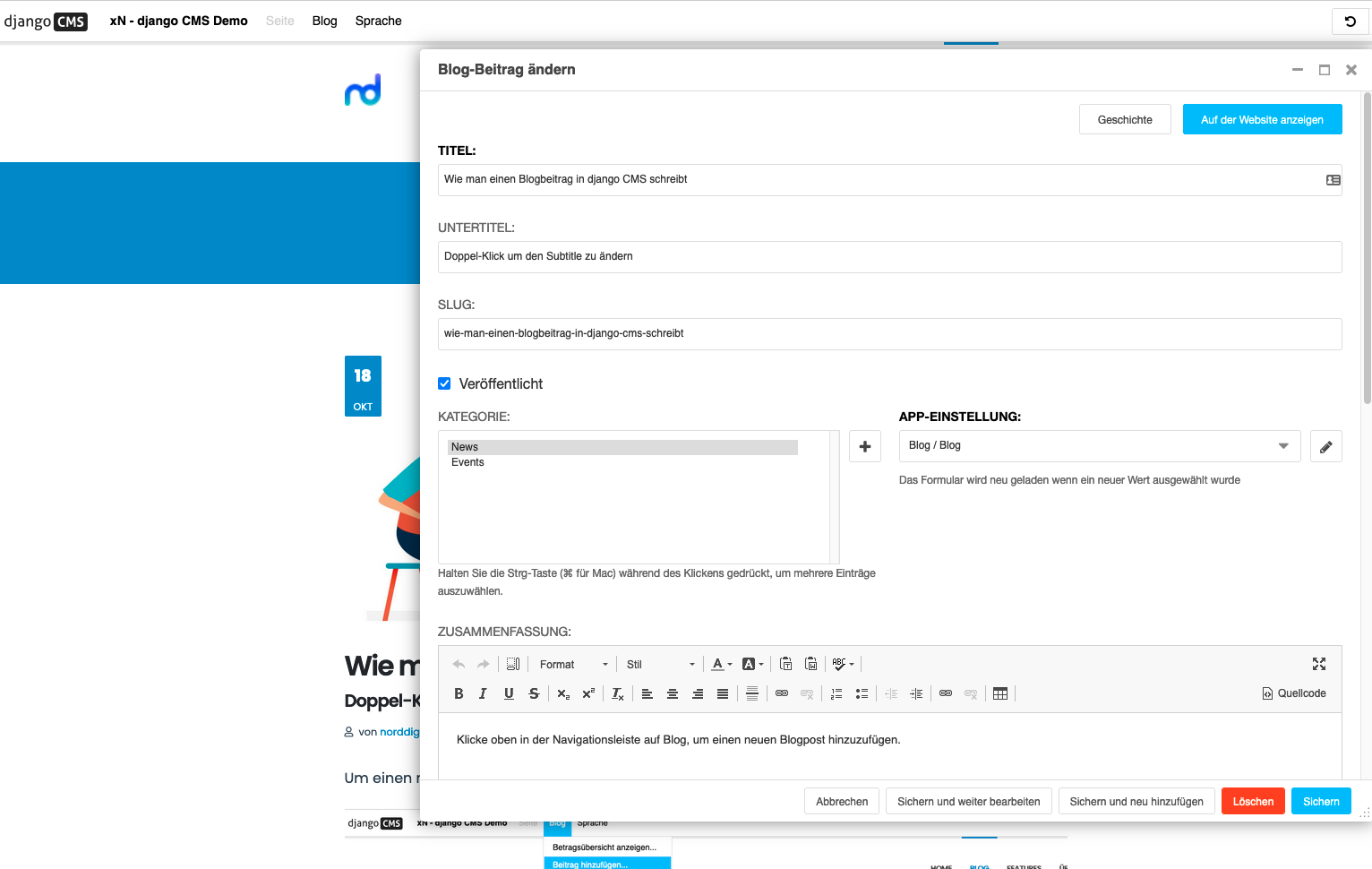This screenshot has height=869, width=1372.
Task: Click the Sichern button
Action: tap(1320, 802)
